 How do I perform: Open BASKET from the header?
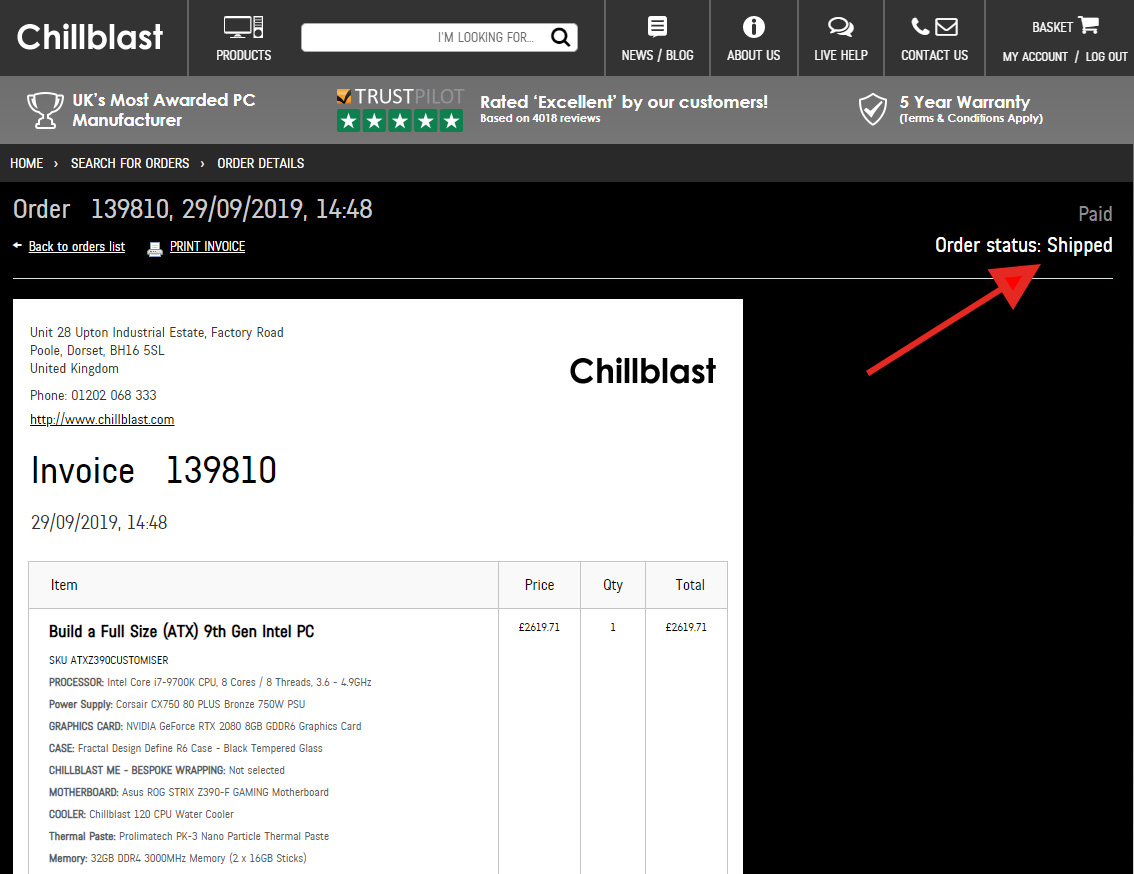coord(1052,27)
